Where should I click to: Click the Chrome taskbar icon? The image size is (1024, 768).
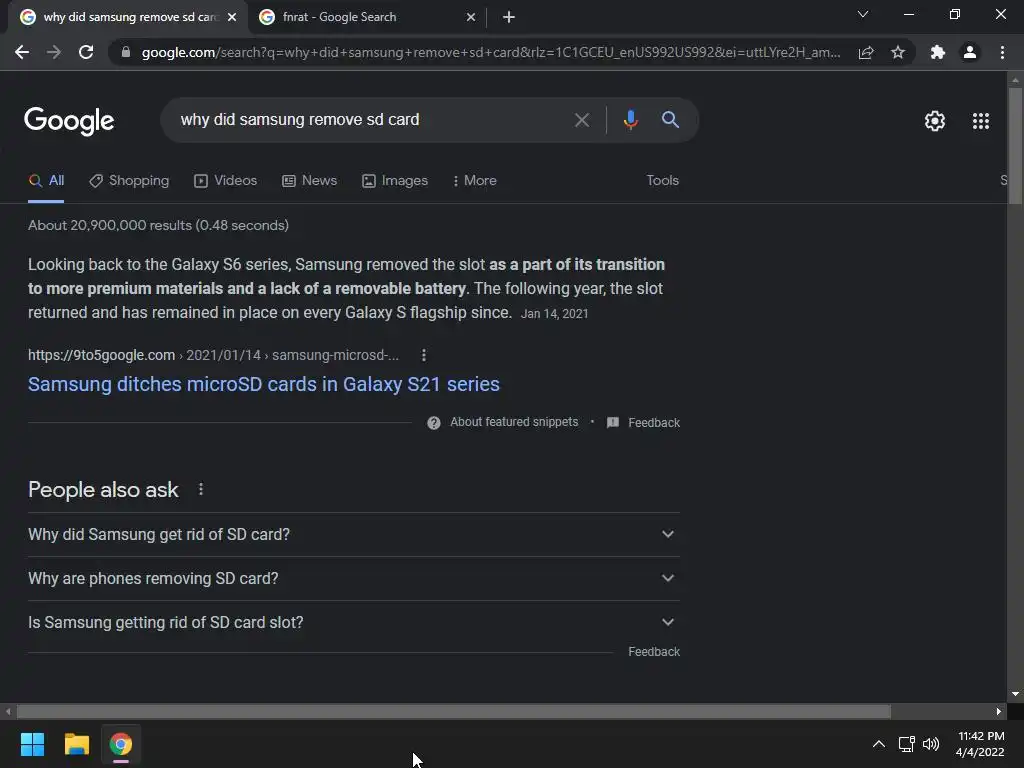[x=121, y=744]
